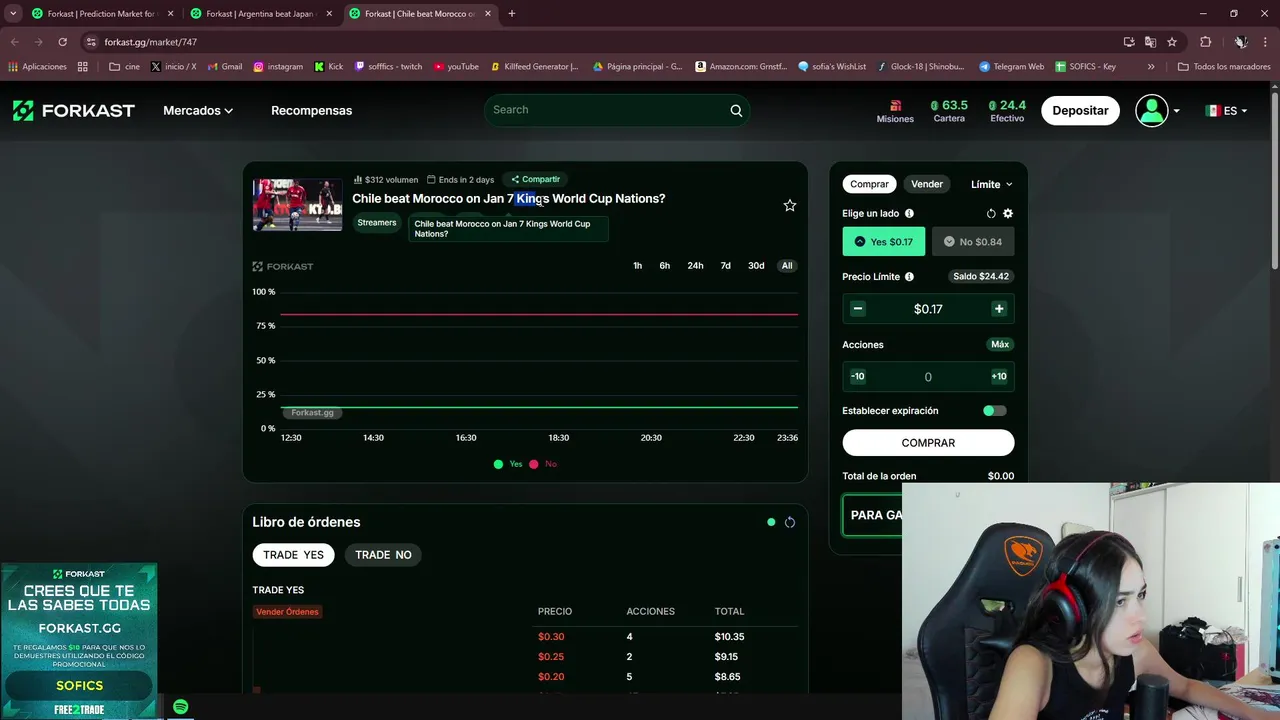Set chart range to 30d
The image size is (1280, 720).
756,266
